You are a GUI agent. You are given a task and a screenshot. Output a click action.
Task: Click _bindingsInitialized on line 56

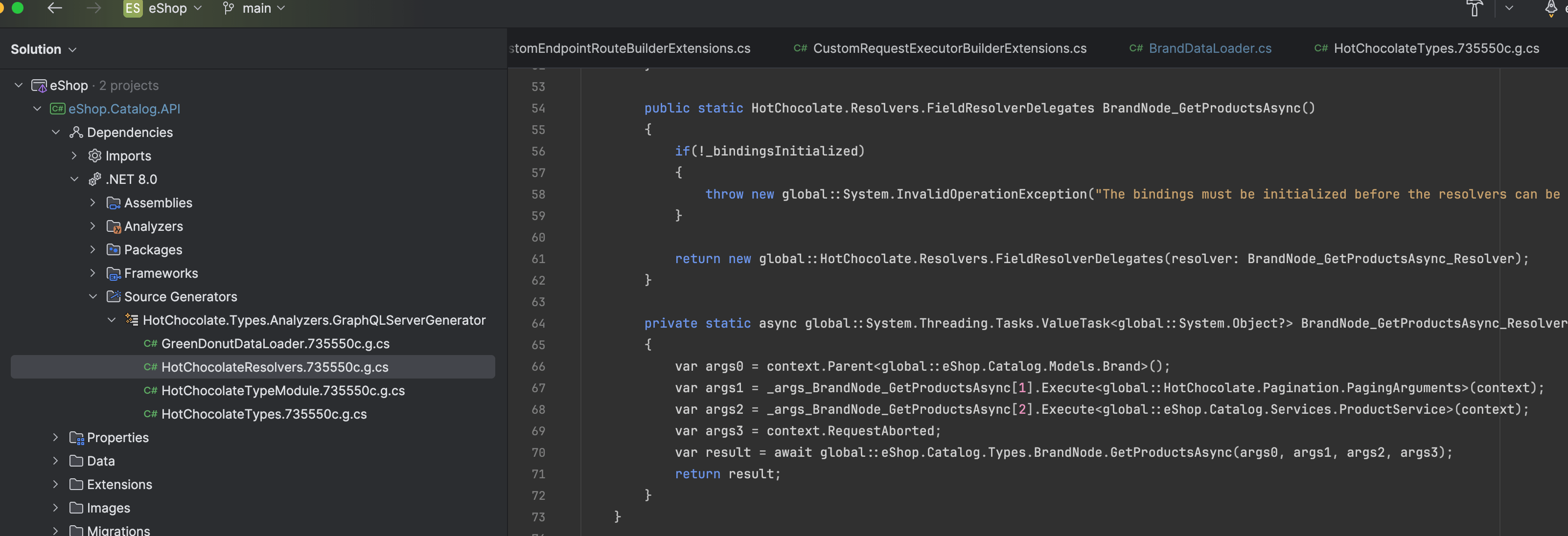point(782,151)
